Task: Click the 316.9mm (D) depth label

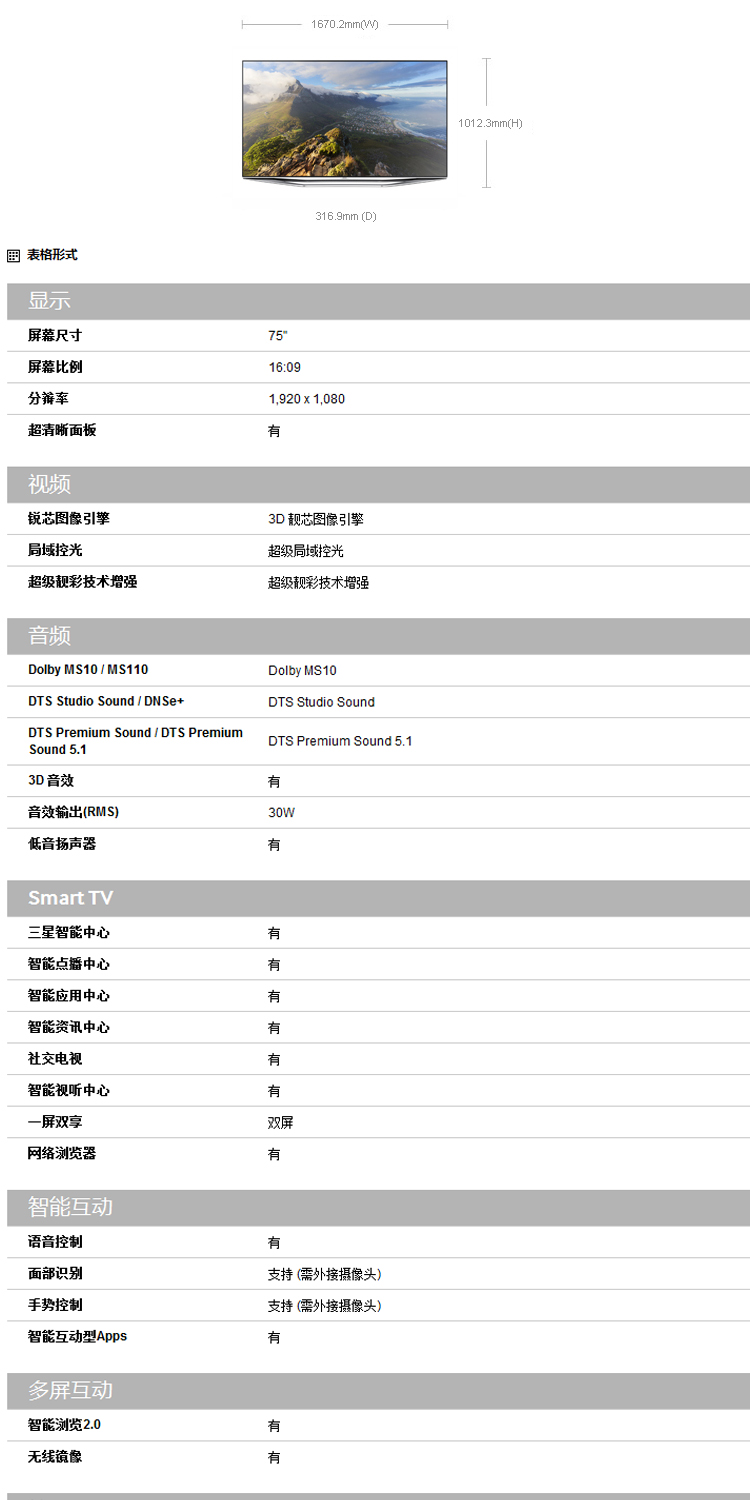Action: [346, 216]
